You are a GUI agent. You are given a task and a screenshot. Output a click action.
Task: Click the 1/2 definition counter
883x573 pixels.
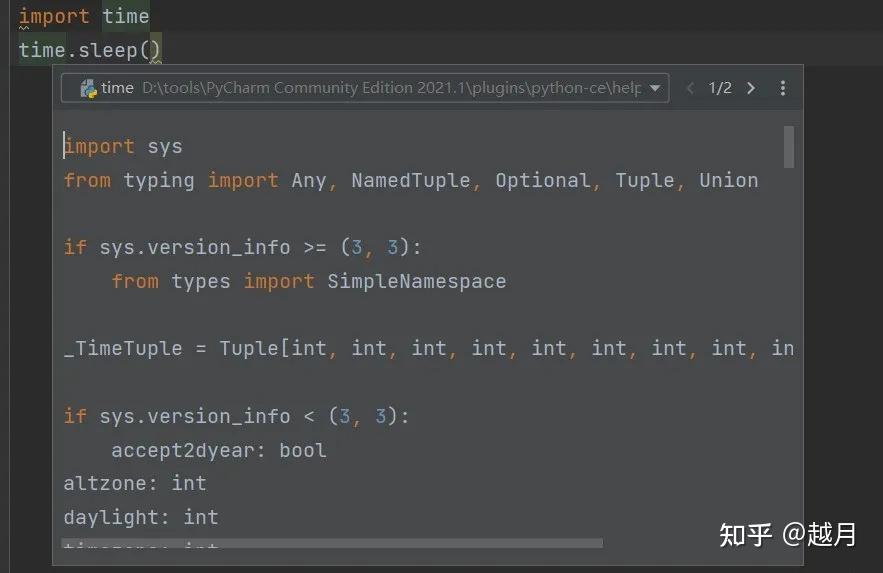pyautogui.click(x=720, y=88)
